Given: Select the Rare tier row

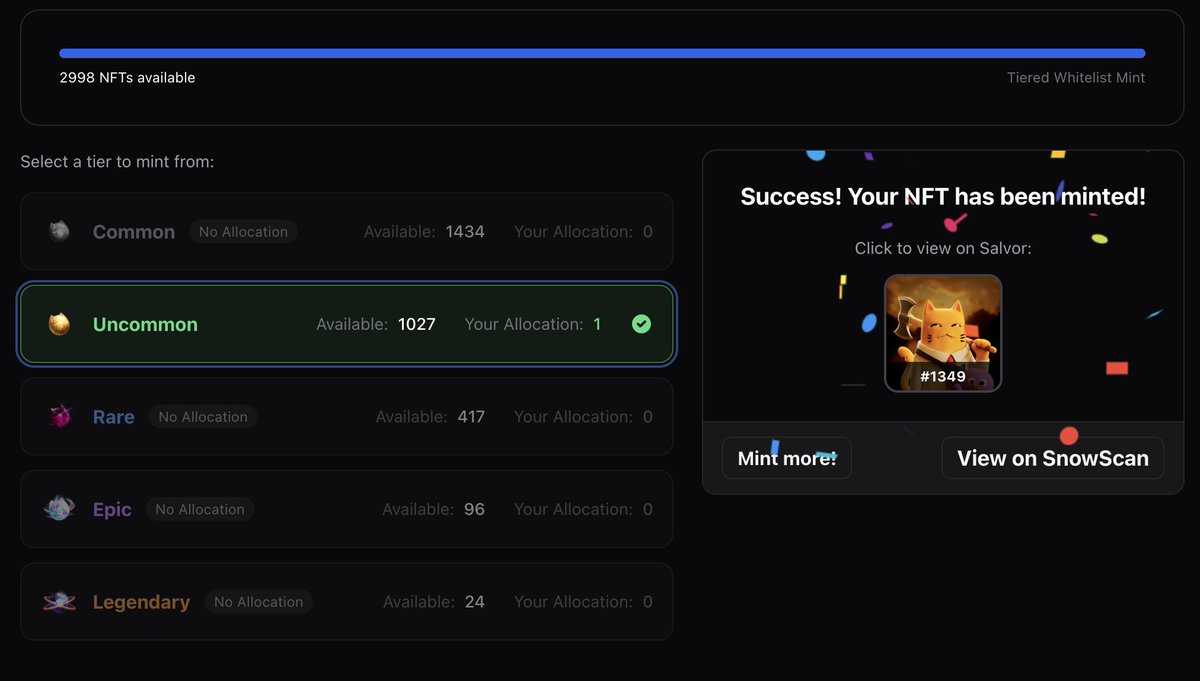Looking at the screenshot, I should (x=346, y=416).
